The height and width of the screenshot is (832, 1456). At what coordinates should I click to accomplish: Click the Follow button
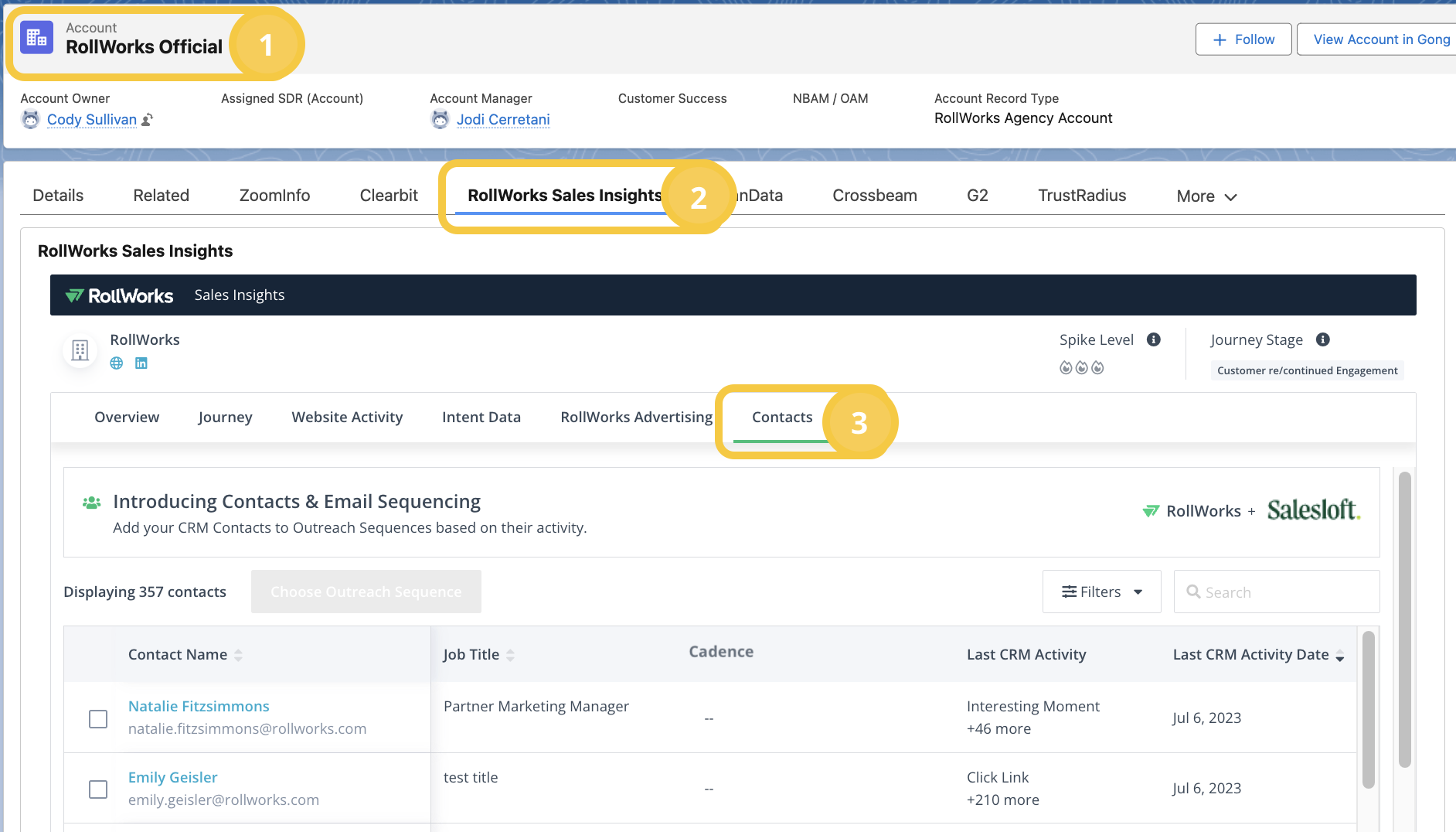coord(1243,39)
